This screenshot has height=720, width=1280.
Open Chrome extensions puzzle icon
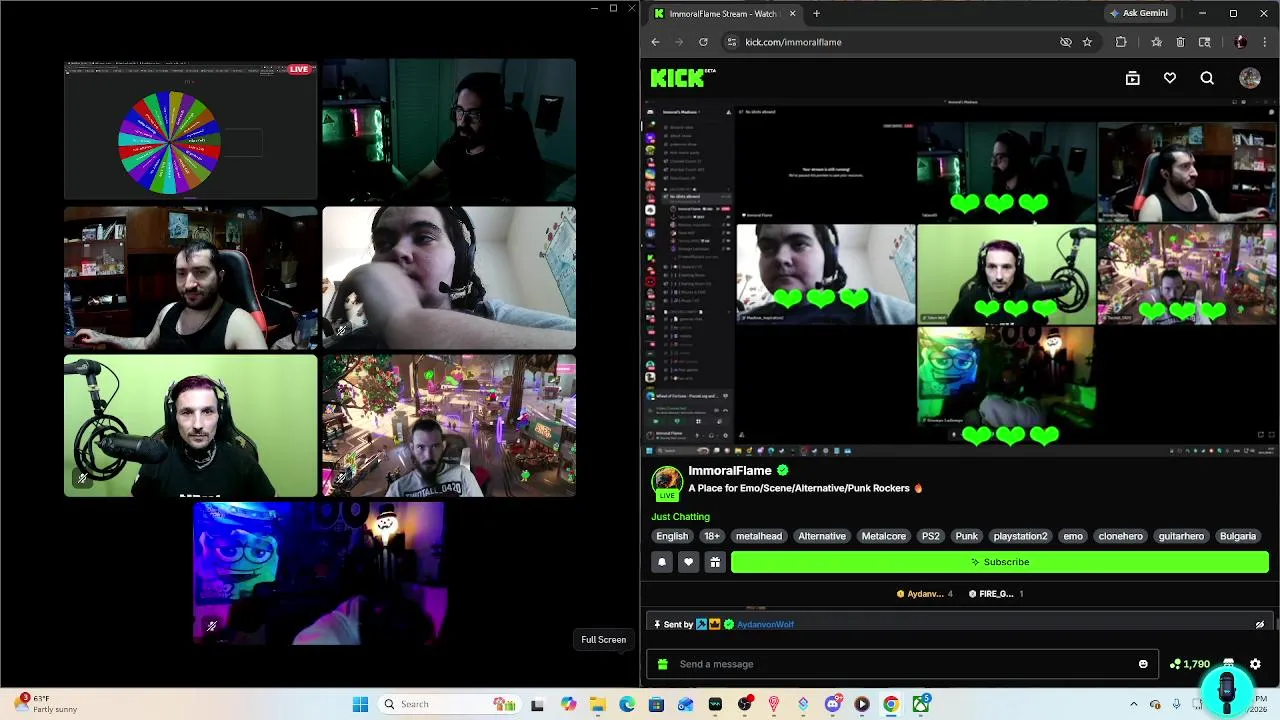1121,42
